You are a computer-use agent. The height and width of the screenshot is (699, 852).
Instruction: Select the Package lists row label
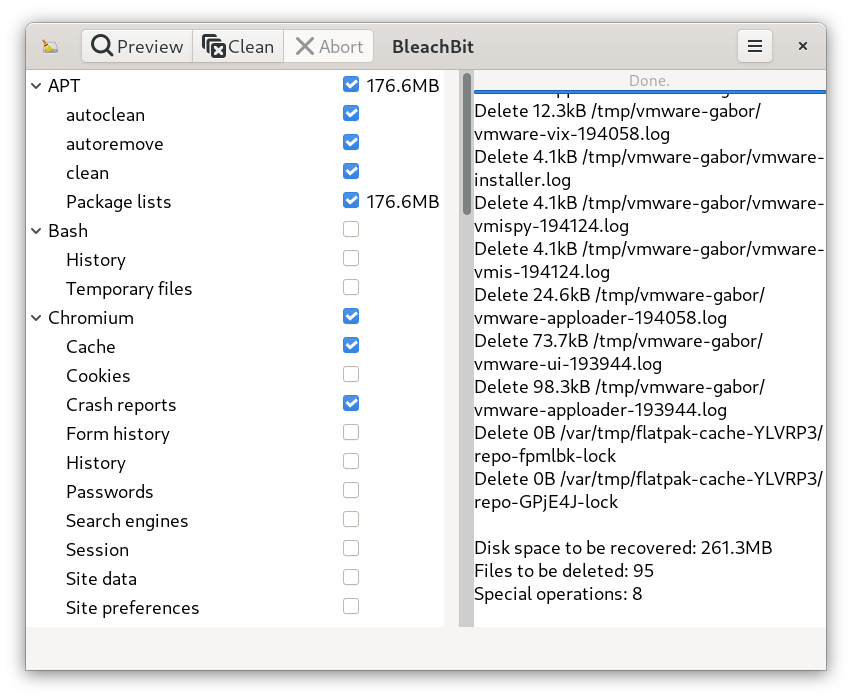point(118,202)
